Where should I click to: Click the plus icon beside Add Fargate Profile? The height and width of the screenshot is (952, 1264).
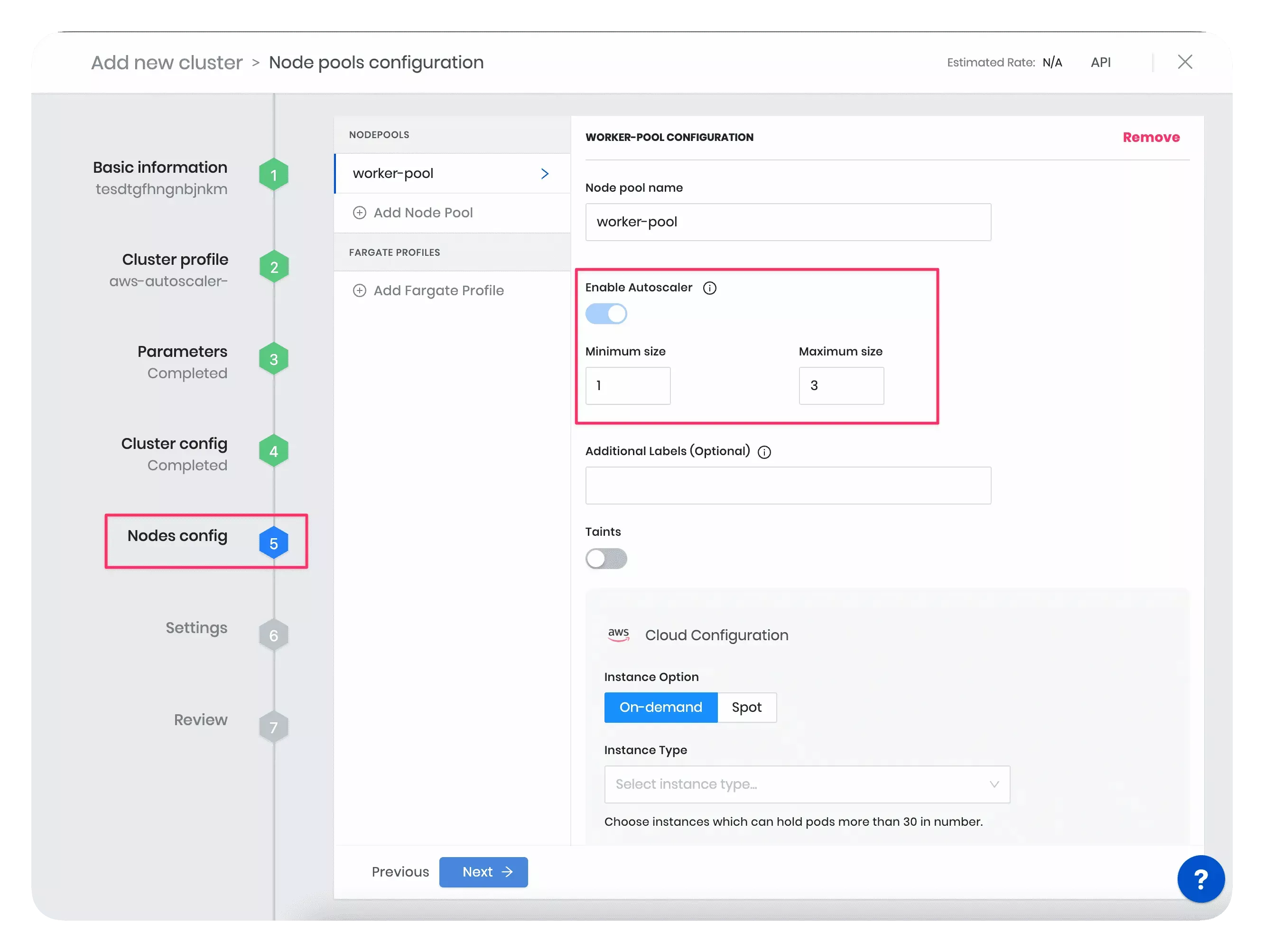360,290
